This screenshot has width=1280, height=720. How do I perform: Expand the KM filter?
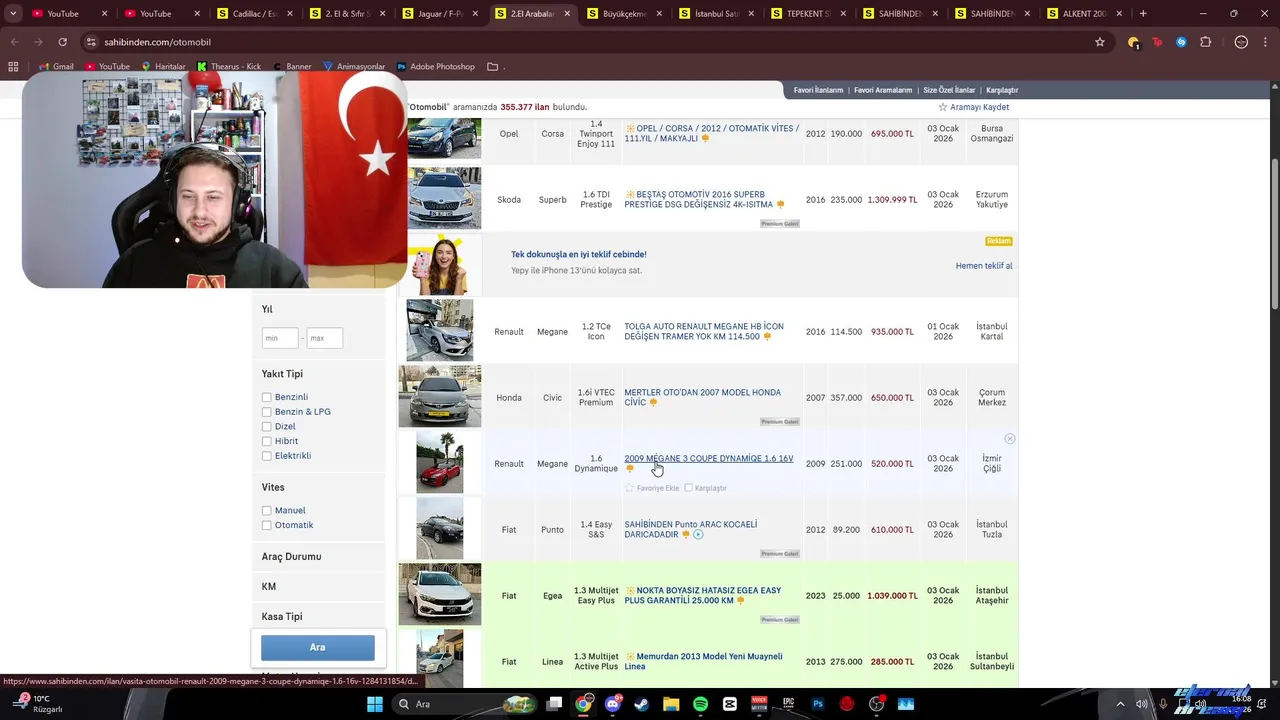(318, 587)
